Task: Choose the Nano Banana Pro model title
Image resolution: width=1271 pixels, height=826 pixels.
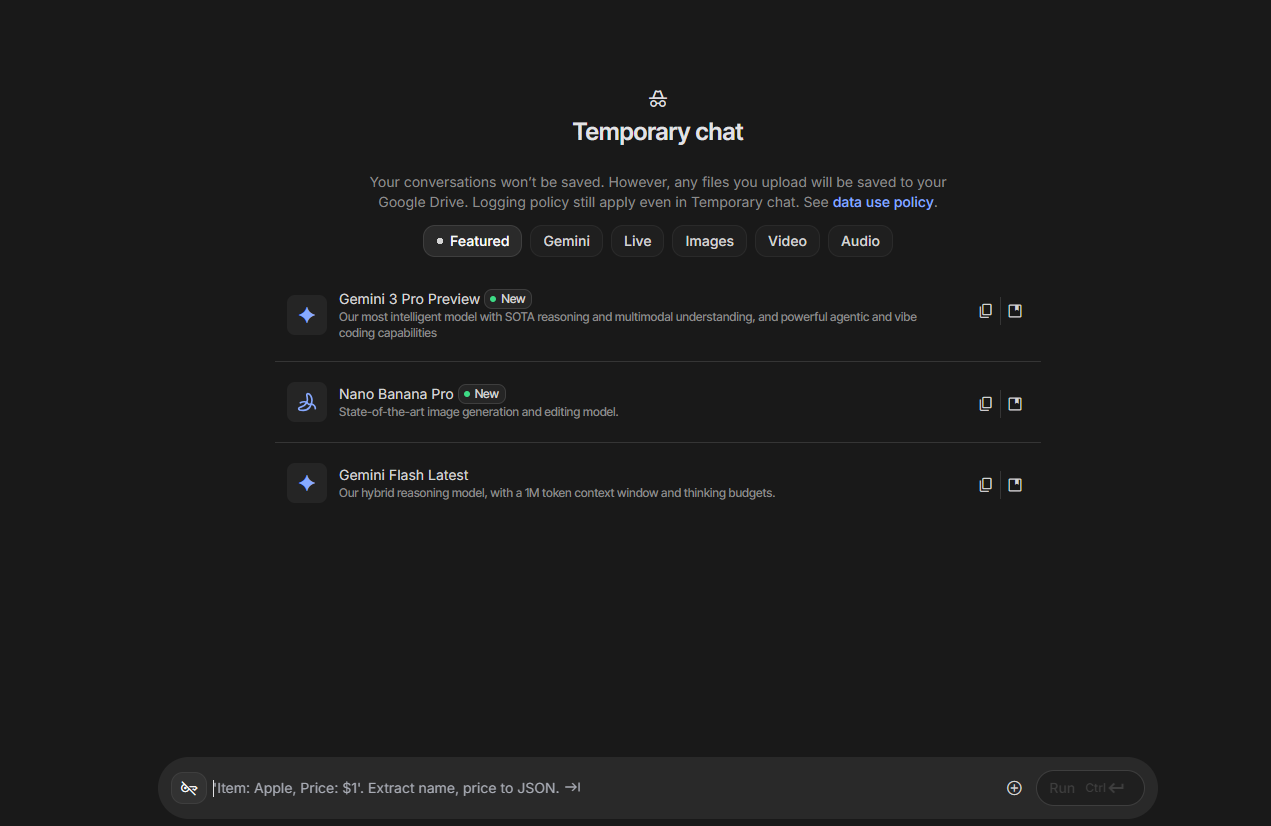Action: [396, 394]
